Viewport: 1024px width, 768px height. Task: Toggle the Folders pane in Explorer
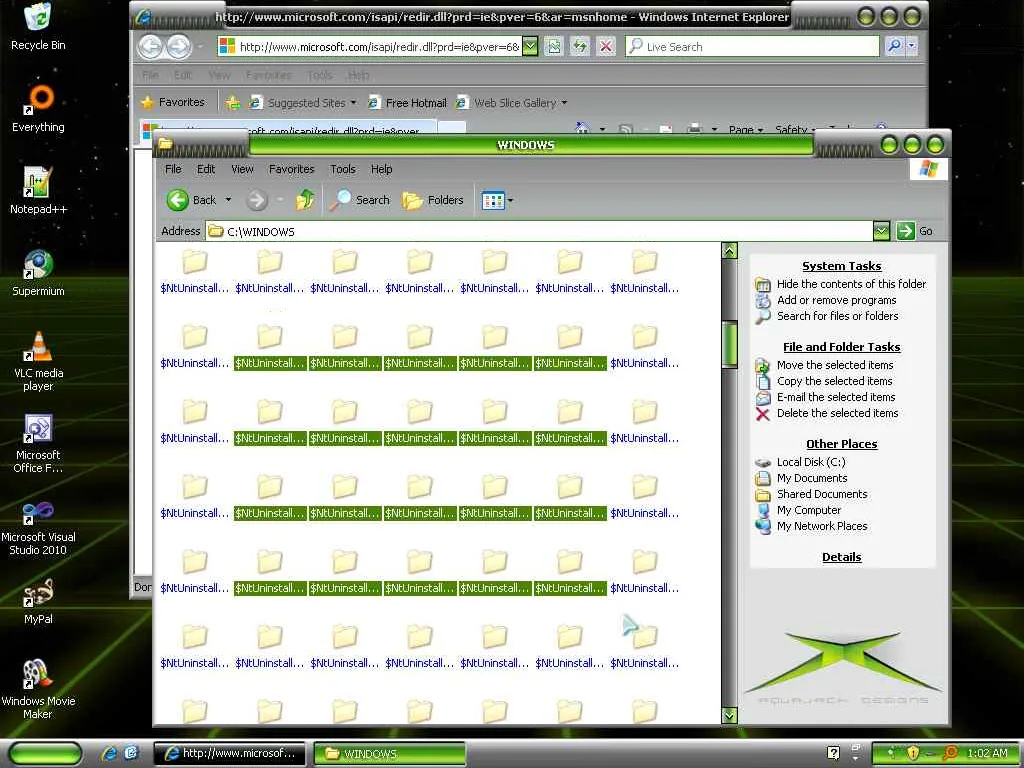click(x=432, y=200)
